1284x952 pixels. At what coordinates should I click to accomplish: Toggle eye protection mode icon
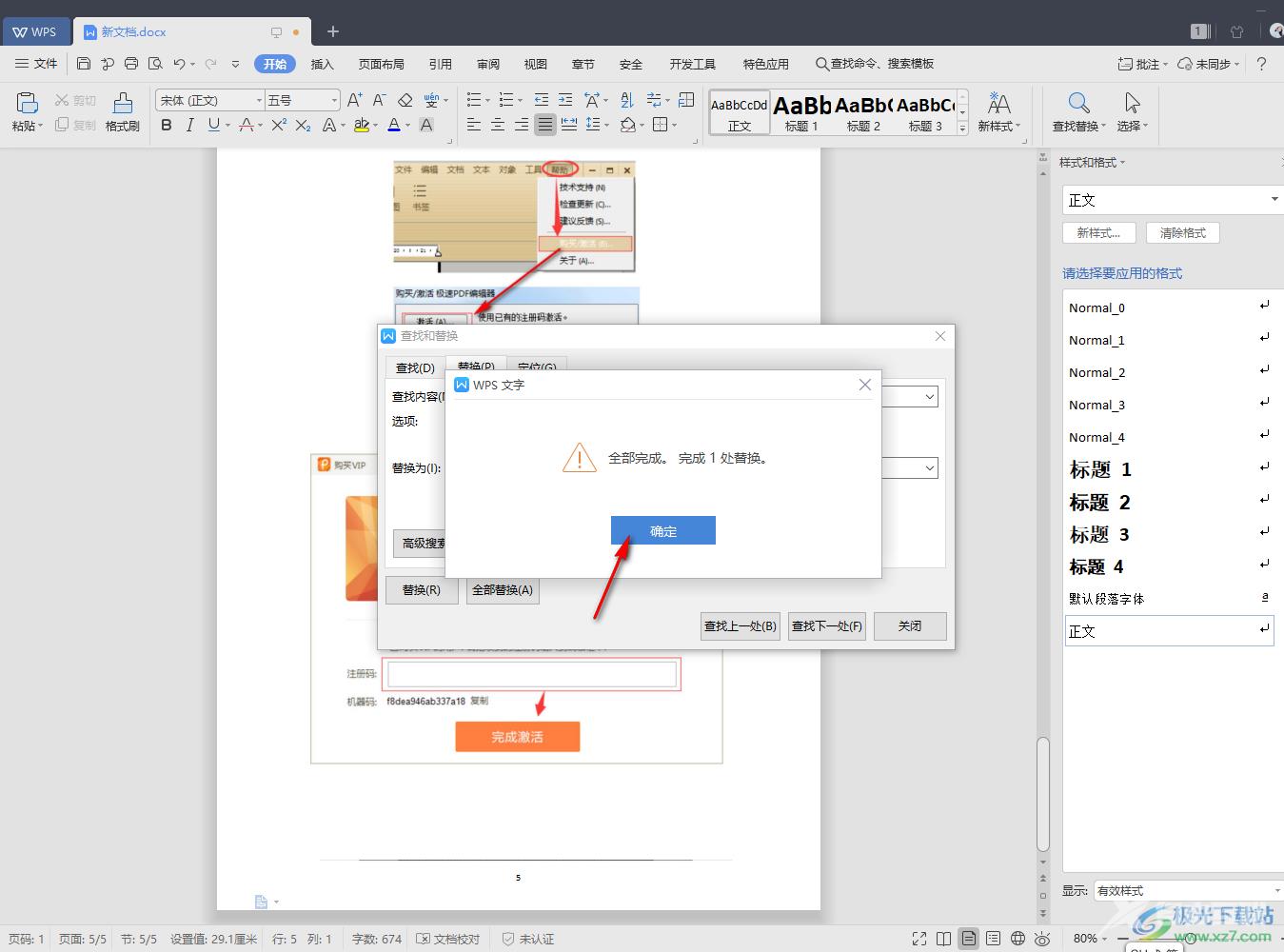click(x=1042, y=939)
